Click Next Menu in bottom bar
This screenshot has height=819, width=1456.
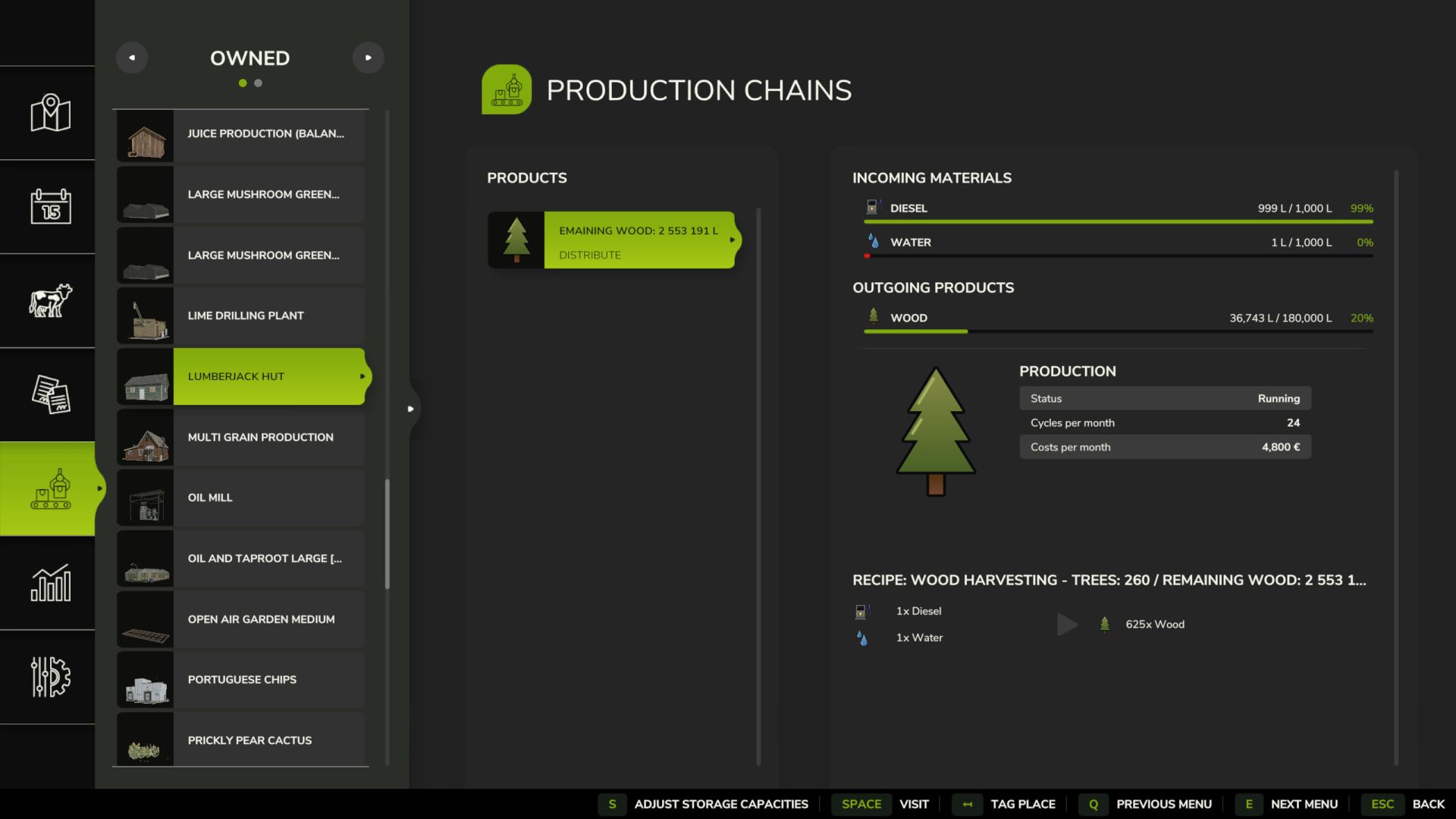pyautogui.click(x=1286, y=804)
